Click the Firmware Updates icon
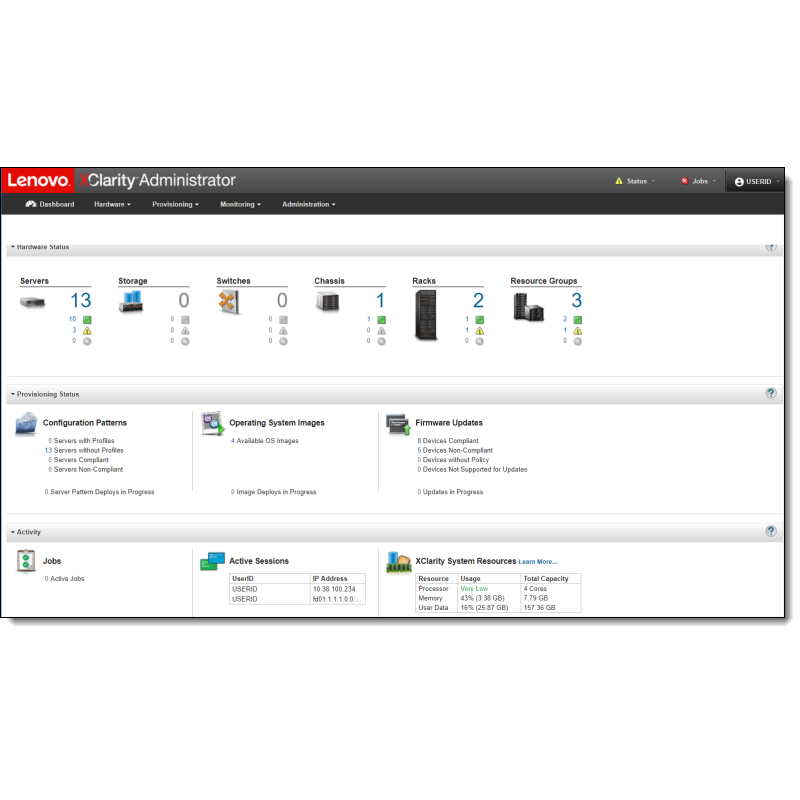 click(x=398, y=424)
